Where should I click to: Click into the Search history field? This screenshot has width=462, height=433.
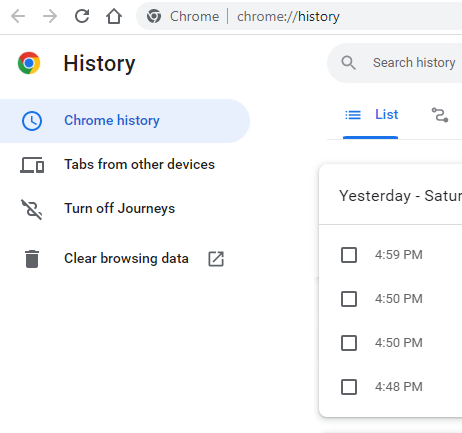(413, 63)
